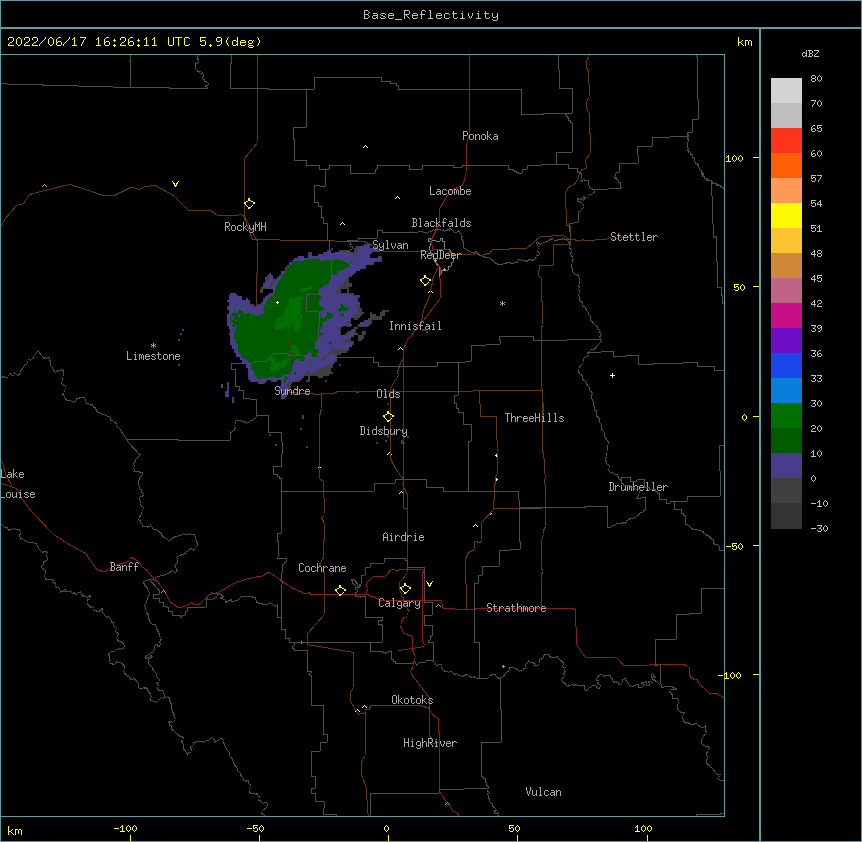Click the Drumheller label
The height and width of the screenshot is (842, 862).
tap(638, 487)
